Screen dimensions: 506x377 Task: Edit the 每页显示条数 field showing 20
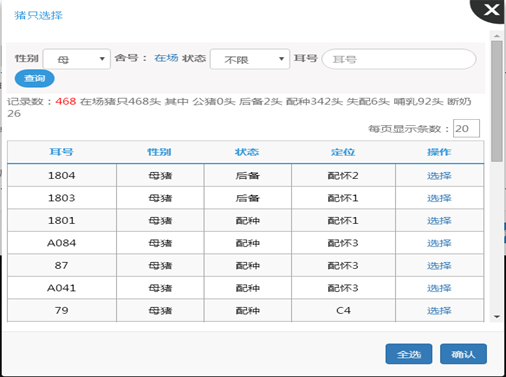466,128
